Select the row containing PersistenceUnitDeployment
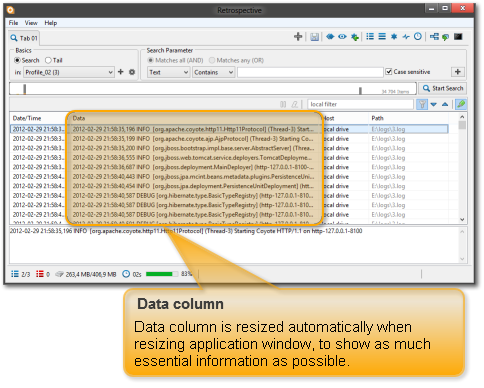 click(229, 186)
